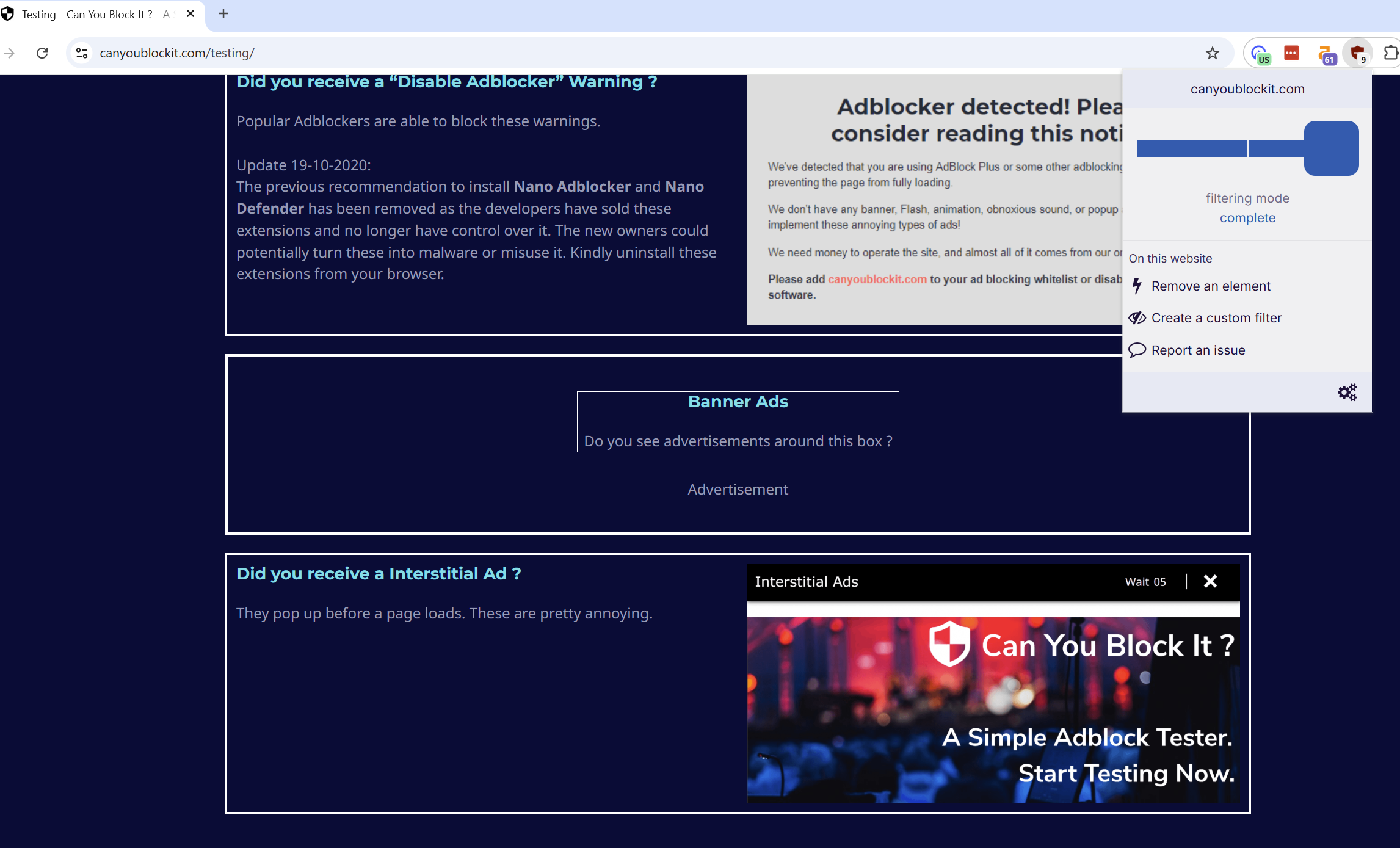The width and height of the screenshot is (1400, 848).
Task: Open the complete filtering mode link
Action: (1247, 217)
